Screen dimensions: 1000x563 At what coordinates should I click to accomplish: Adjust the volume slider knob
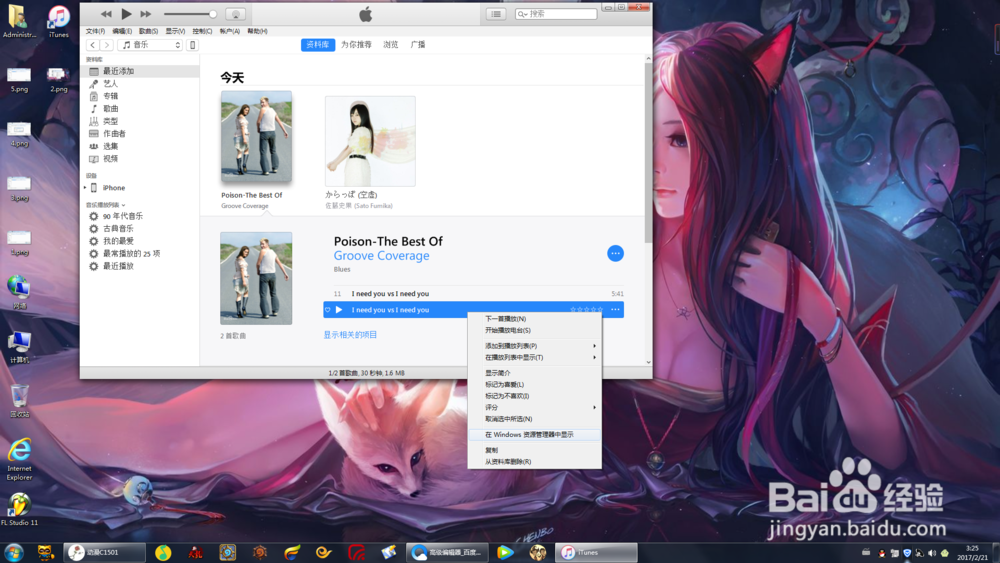point(213,14)
